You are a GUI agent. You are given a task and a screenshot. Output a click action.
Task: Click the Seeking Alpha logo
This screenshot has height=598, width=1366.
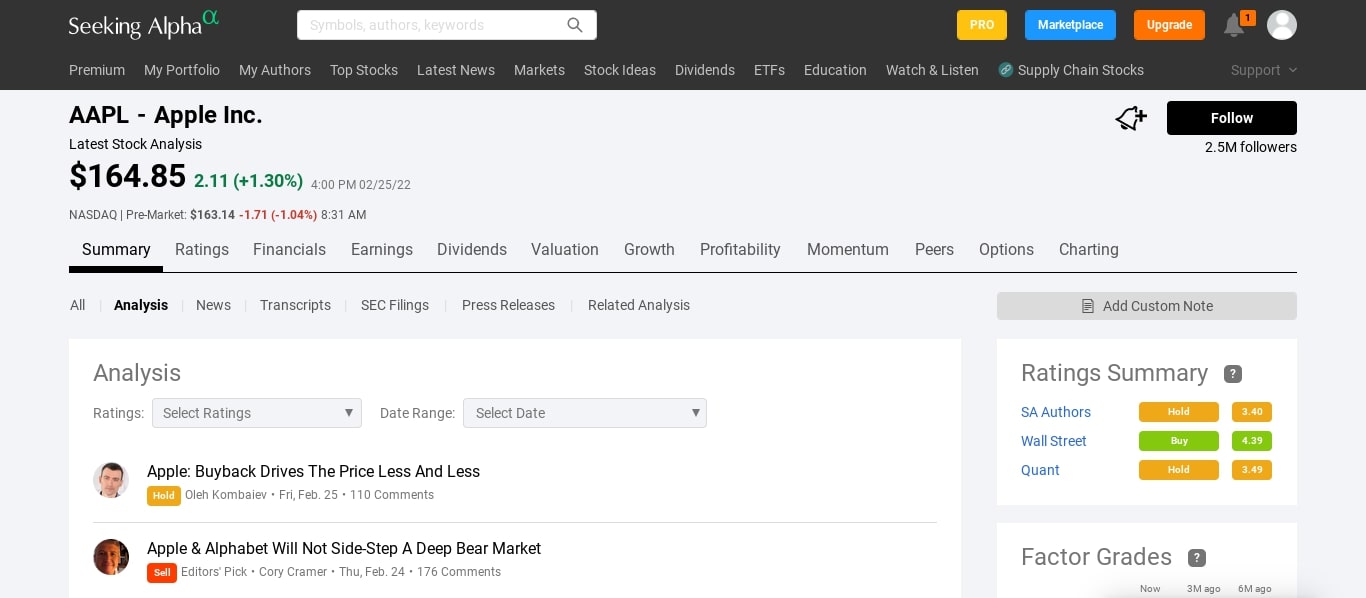(x=143, y=24)
